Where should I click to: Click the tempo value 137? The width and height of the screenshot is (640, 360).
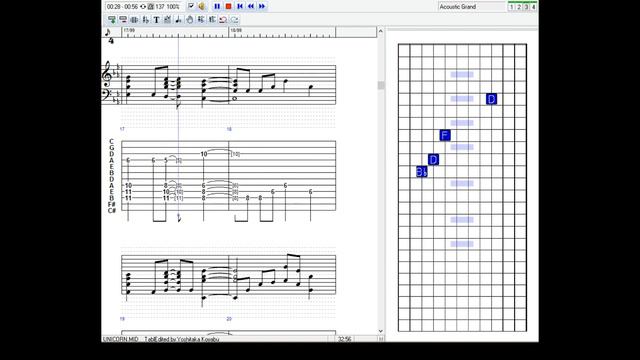coord(160,7)
